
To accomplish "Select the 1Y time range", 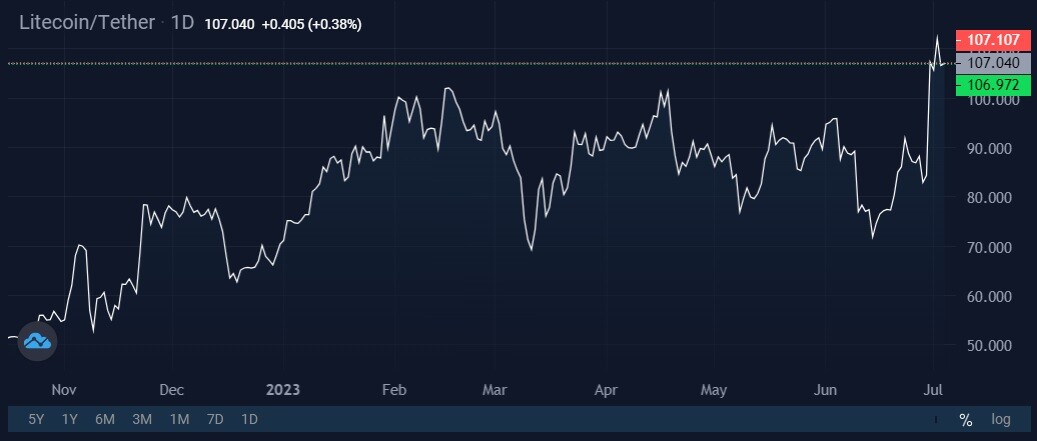I will pyautogui.click(x=69, y=419).
